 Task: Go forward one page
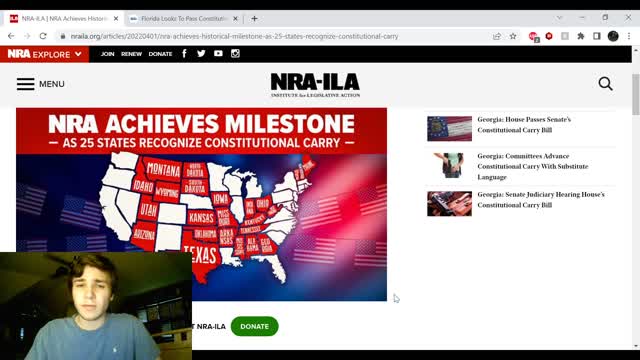(x=27, y=36)
